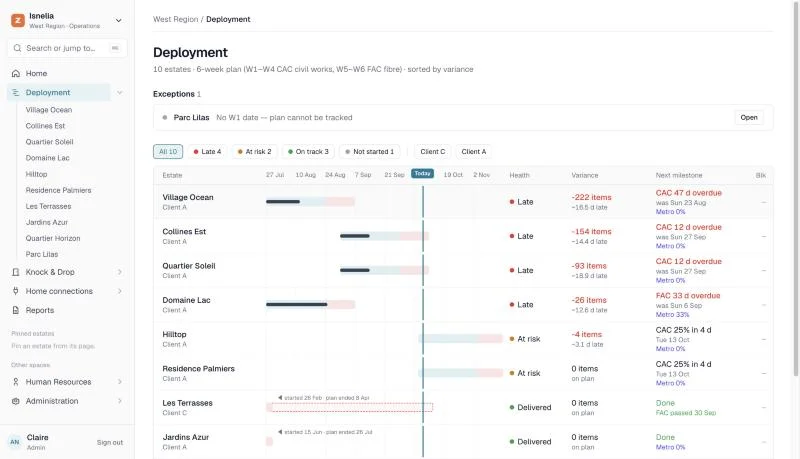Click the started-arrow icon on Jardins Azur
This screenshot has width=800, height=459.
280,431
